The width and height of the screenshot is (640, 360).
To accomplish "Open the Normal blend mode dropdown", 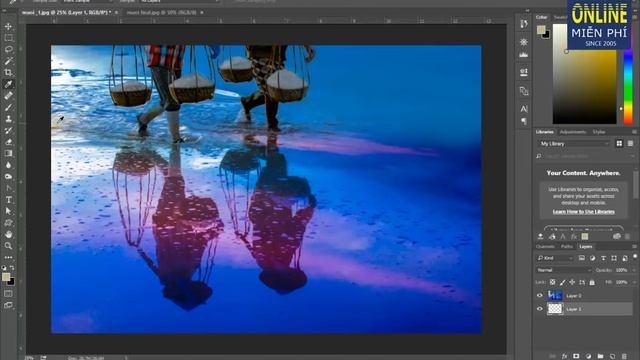I will tap(564, 270).
